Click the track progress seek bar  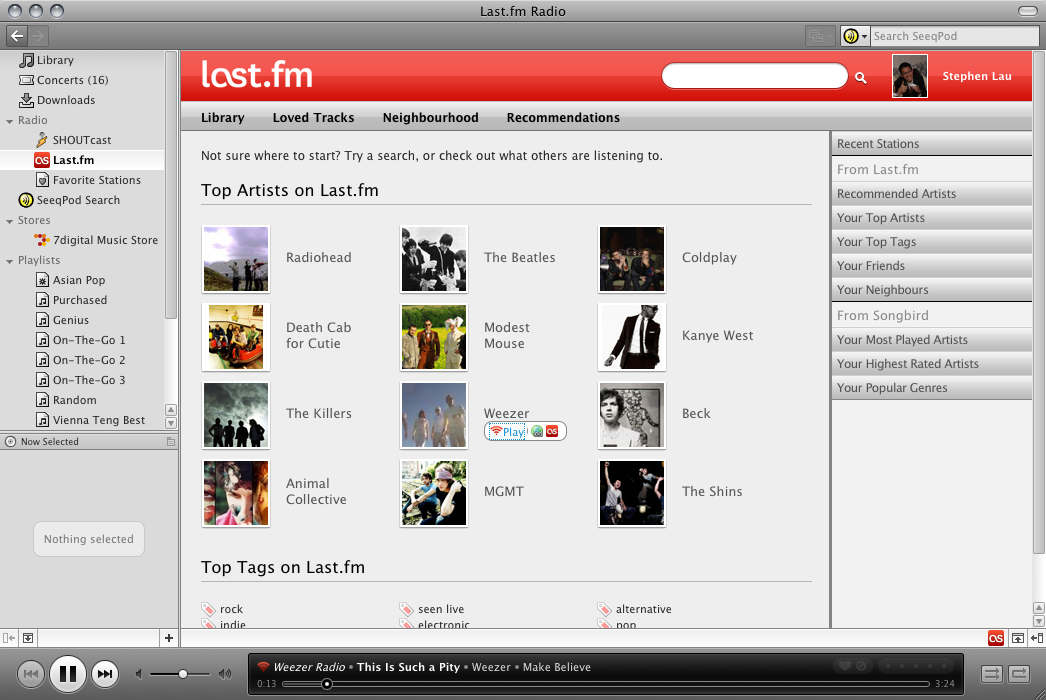coord(606,684)
